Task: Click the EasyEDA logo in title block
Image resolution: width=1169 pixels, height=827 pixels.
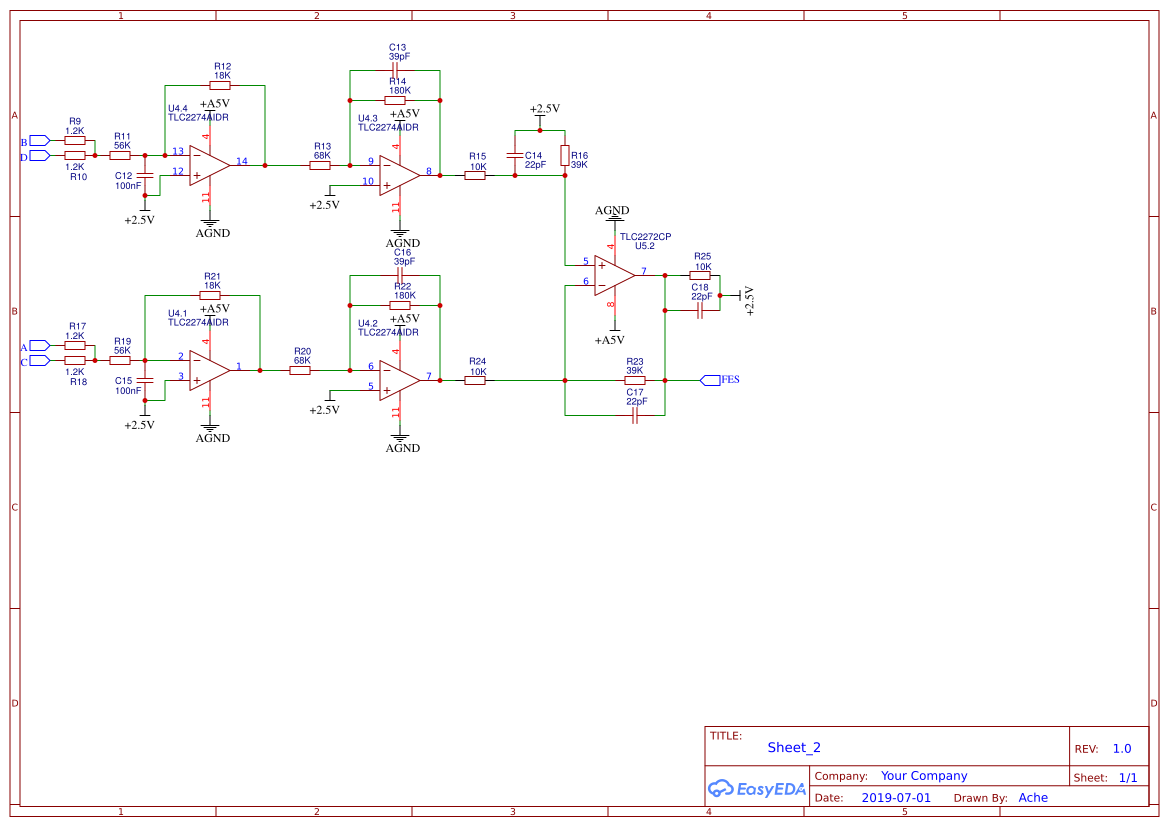Action: click(757, 789)
